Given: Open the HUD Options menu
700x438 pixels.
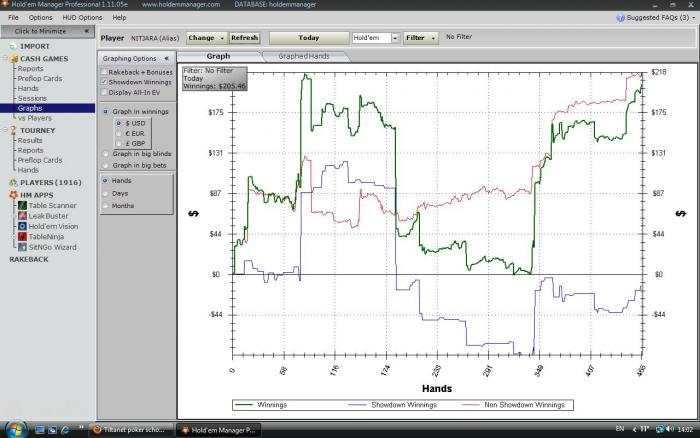Looking at the screenshot, I should tap(82, 17).
